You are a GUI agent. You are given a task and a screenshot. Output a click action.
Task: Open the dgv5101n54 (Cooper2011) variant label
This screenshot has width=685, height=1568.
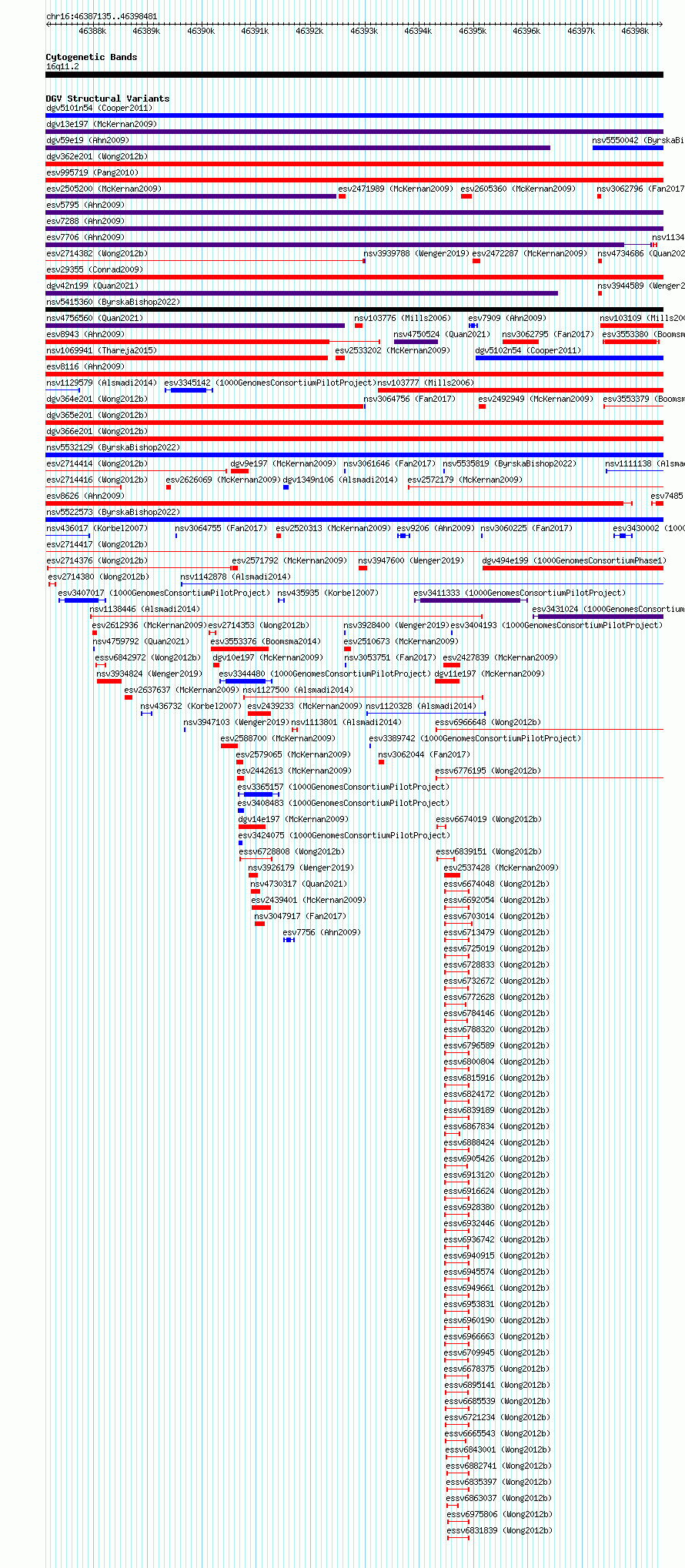(99, 109)
